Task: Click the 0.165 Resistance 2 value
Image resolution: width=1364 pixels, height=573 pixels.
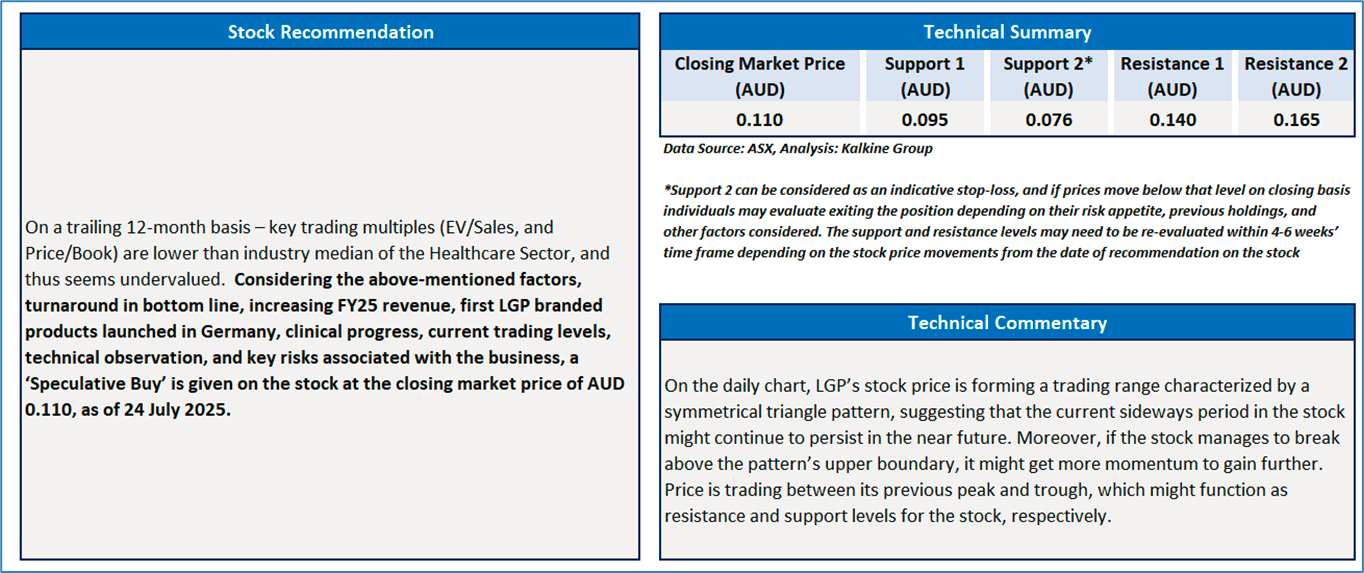Action: [x=1296, y=120]
